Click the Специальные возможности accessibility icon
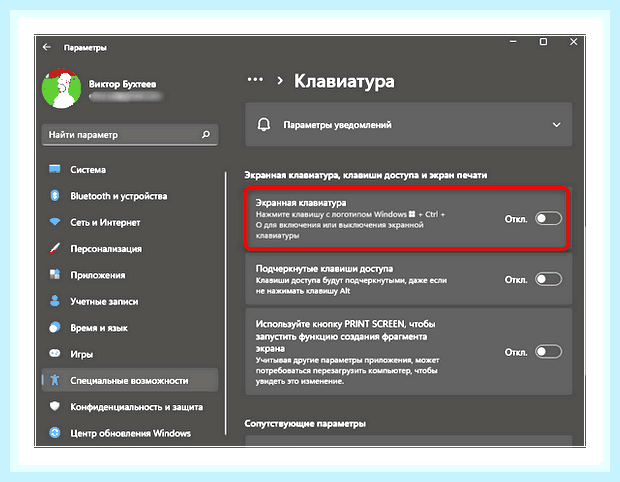The width and height of the screenshot is (620, 482). [55, 380]
